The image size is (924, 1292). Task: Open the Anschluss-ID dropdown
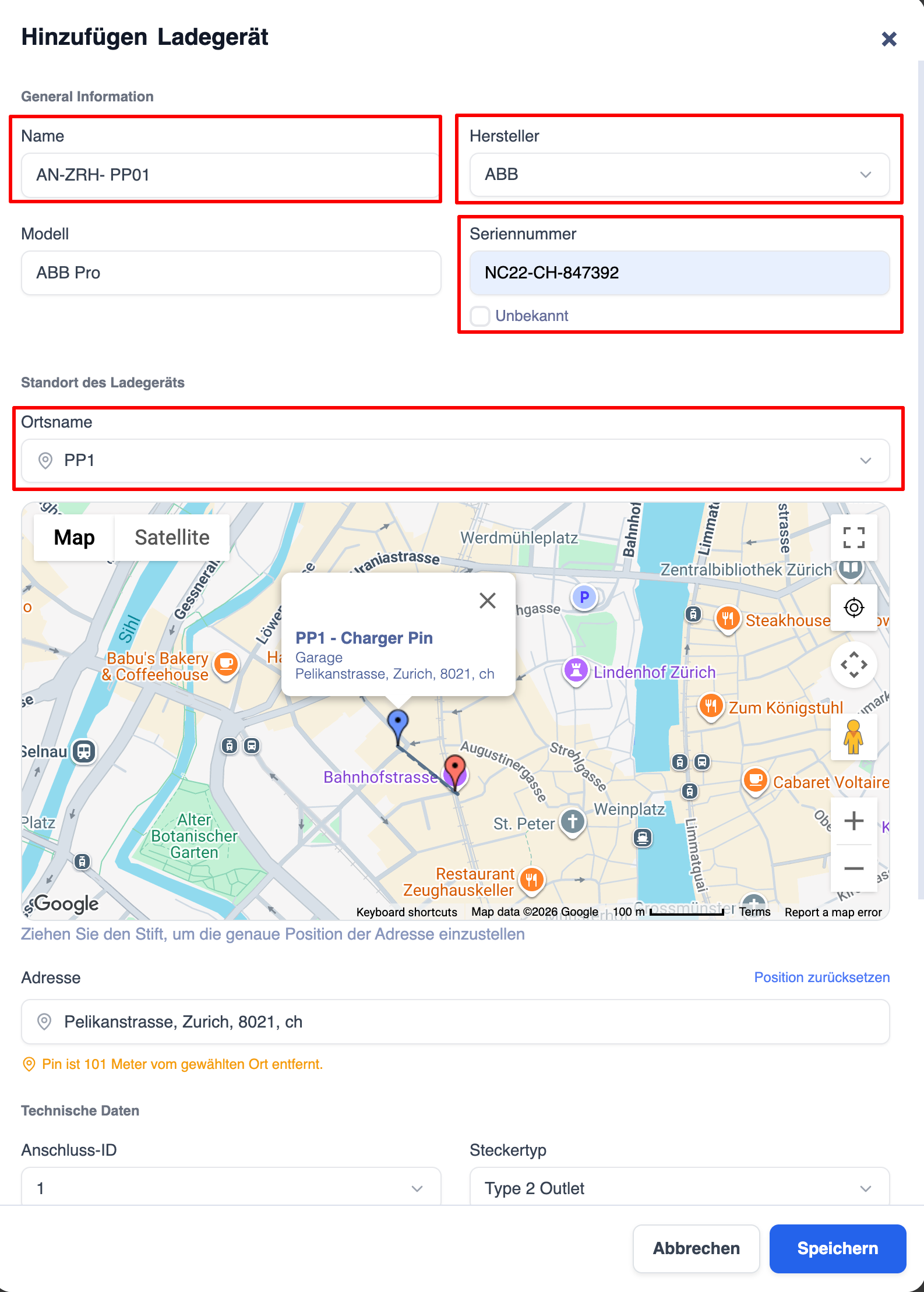click(231, 1187)
